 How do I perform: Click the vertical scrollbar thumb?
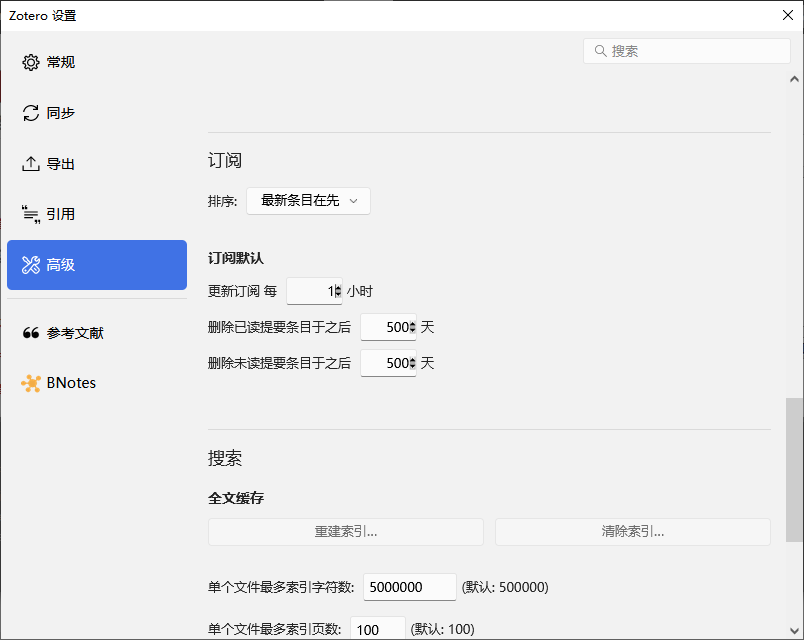pyautogui.click(x=794, y=470)
